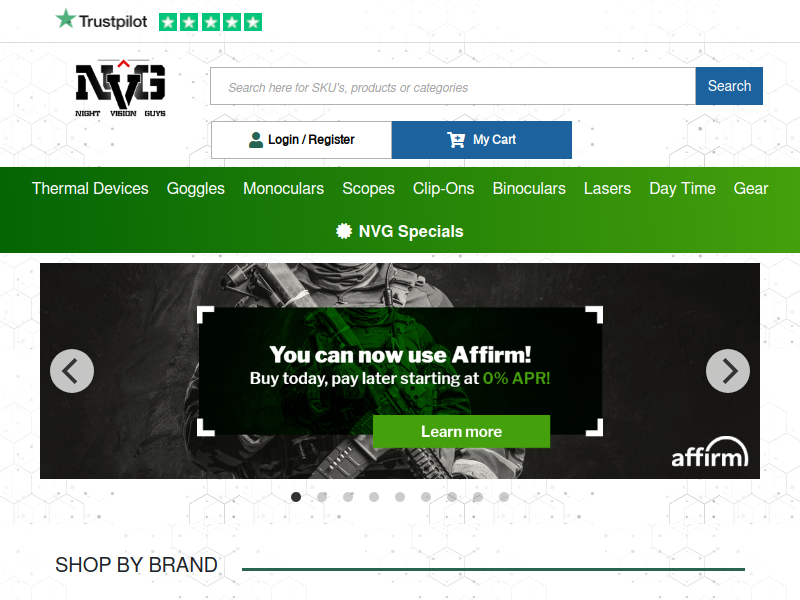This screenshot has height=600, width=800.
Task: Click the NVG Specials badge icon
Action: coord(344,231)
